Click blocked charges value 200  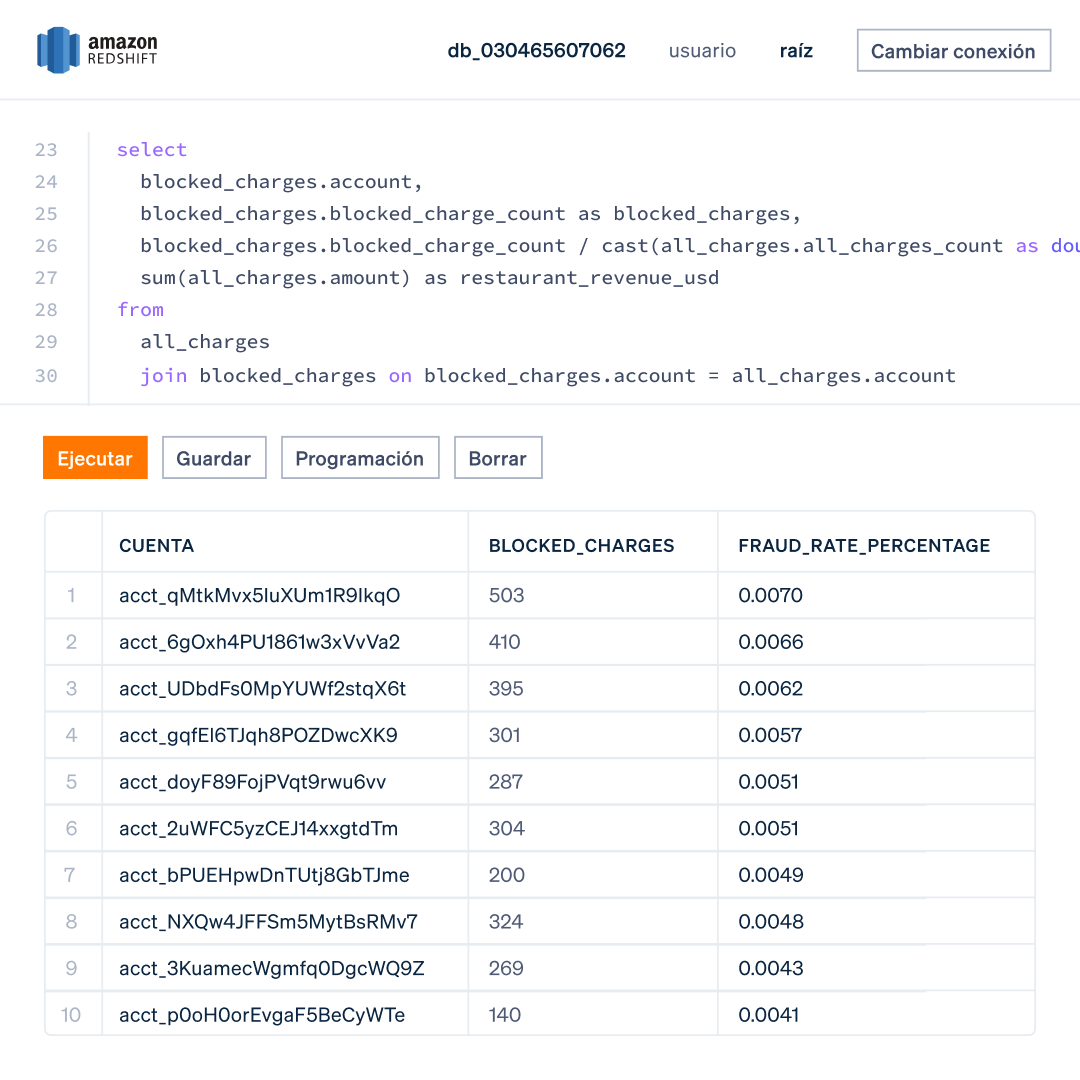[506, 875]
